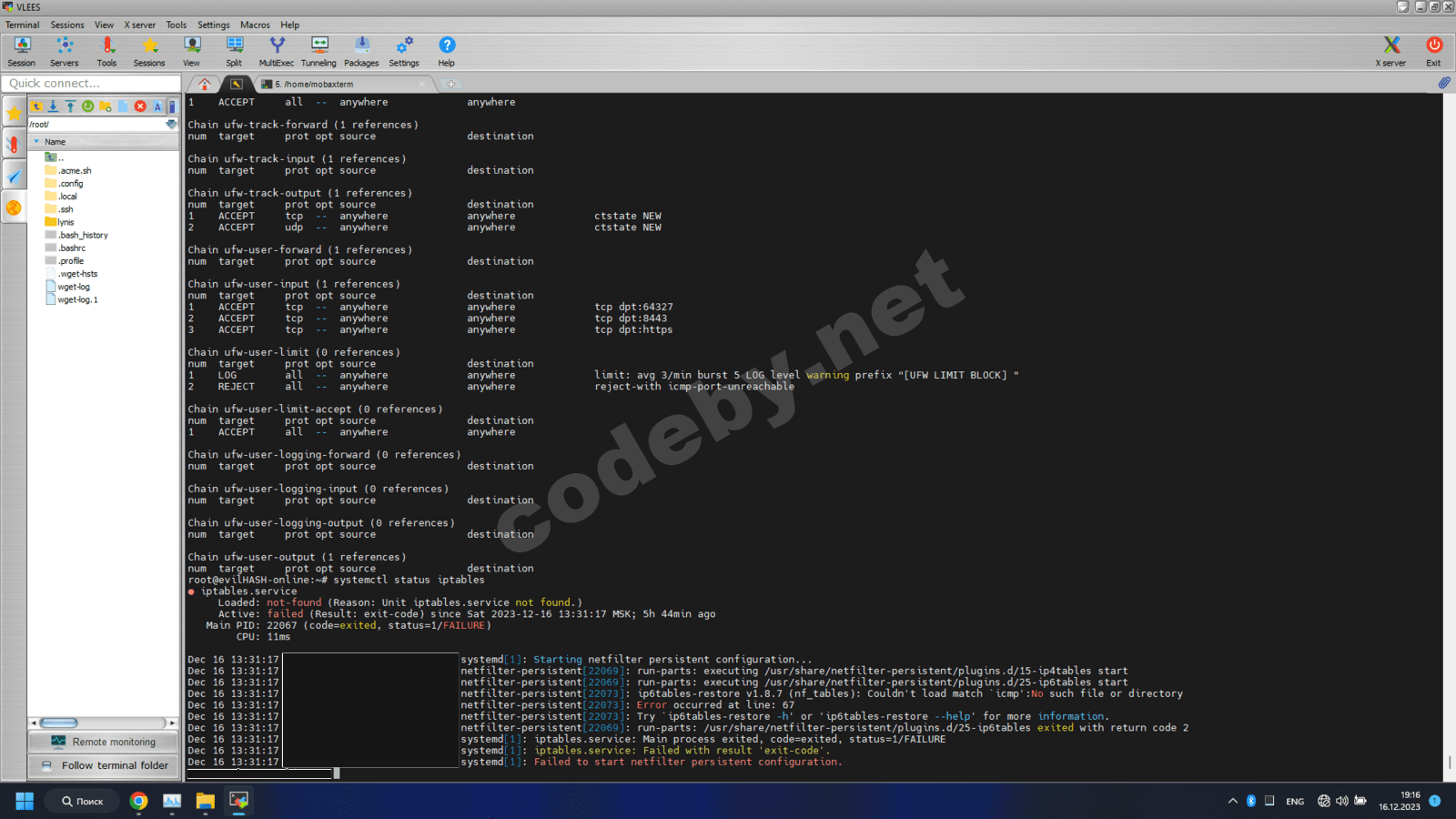Toggle the X server toolbar icon

[1390, 51]
